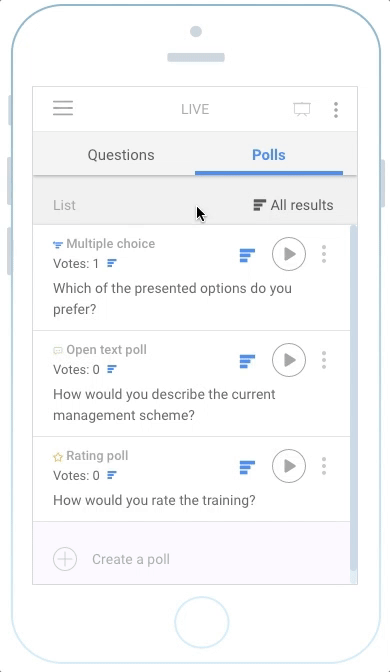The width and height of the screenshot is (390, 672).
Task: Show large results icon for Open text poll
Action: click(247, 361)
